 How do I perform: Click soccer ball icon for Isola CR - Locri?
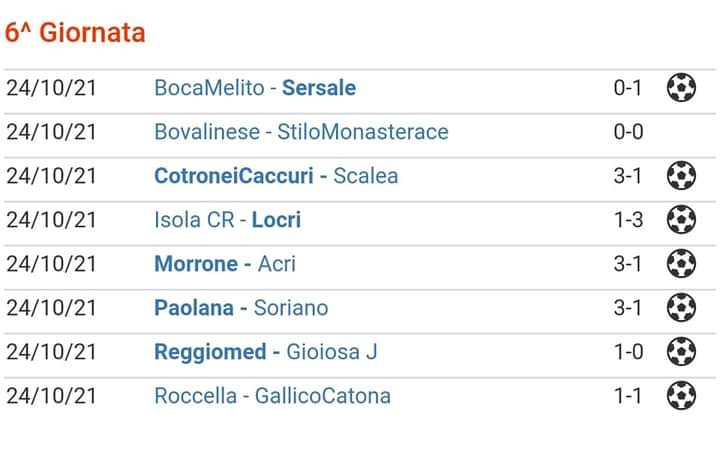pyautogui.click(x=681, y=220)
